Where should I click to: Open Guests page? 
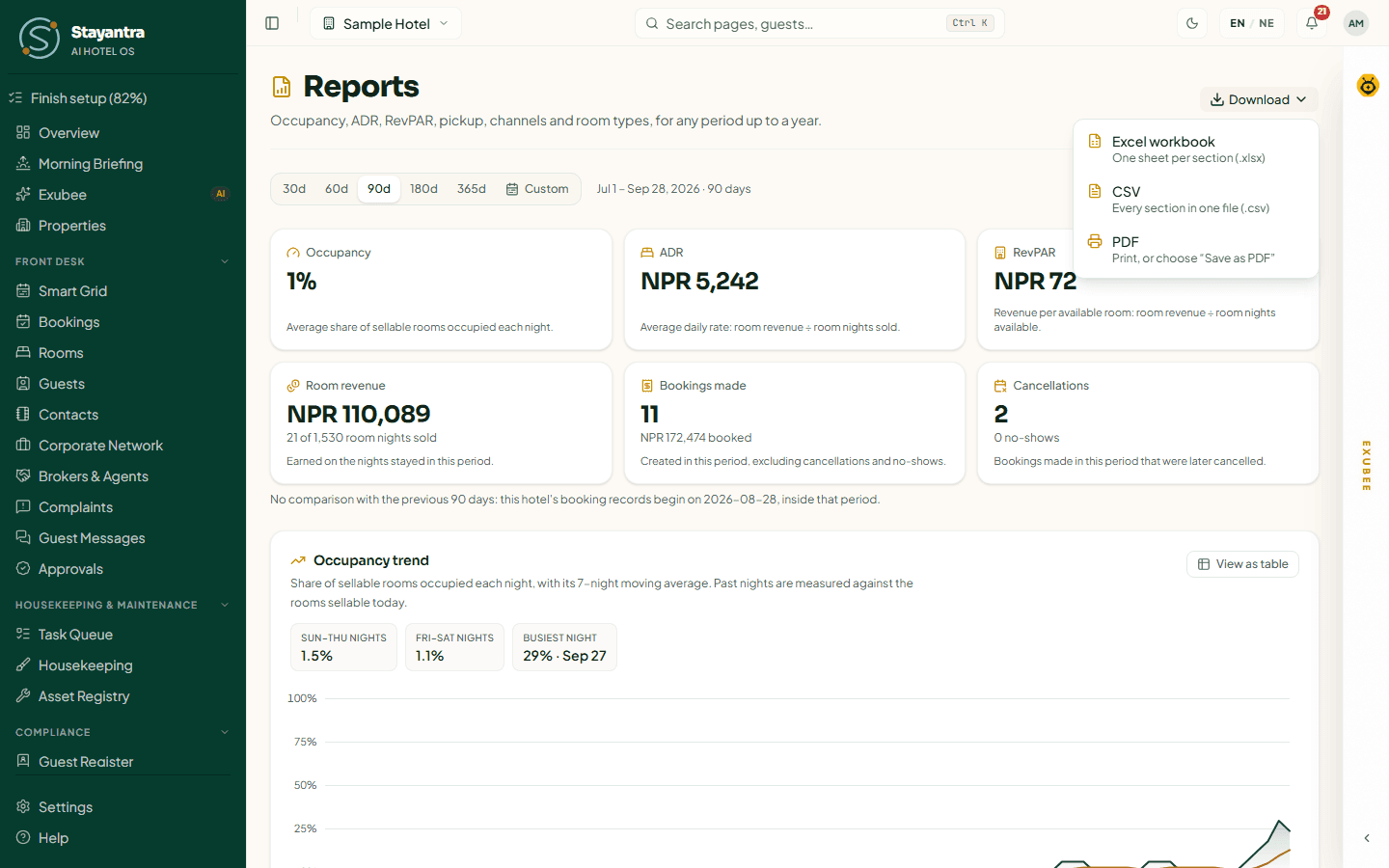pos(123,384)
